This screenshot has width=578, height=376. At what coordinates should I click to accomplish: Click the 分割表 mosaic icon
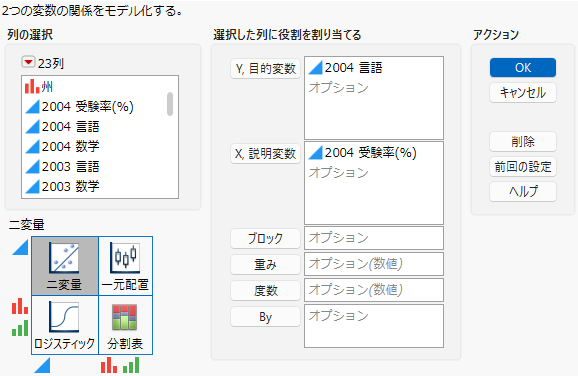(125, 317)
